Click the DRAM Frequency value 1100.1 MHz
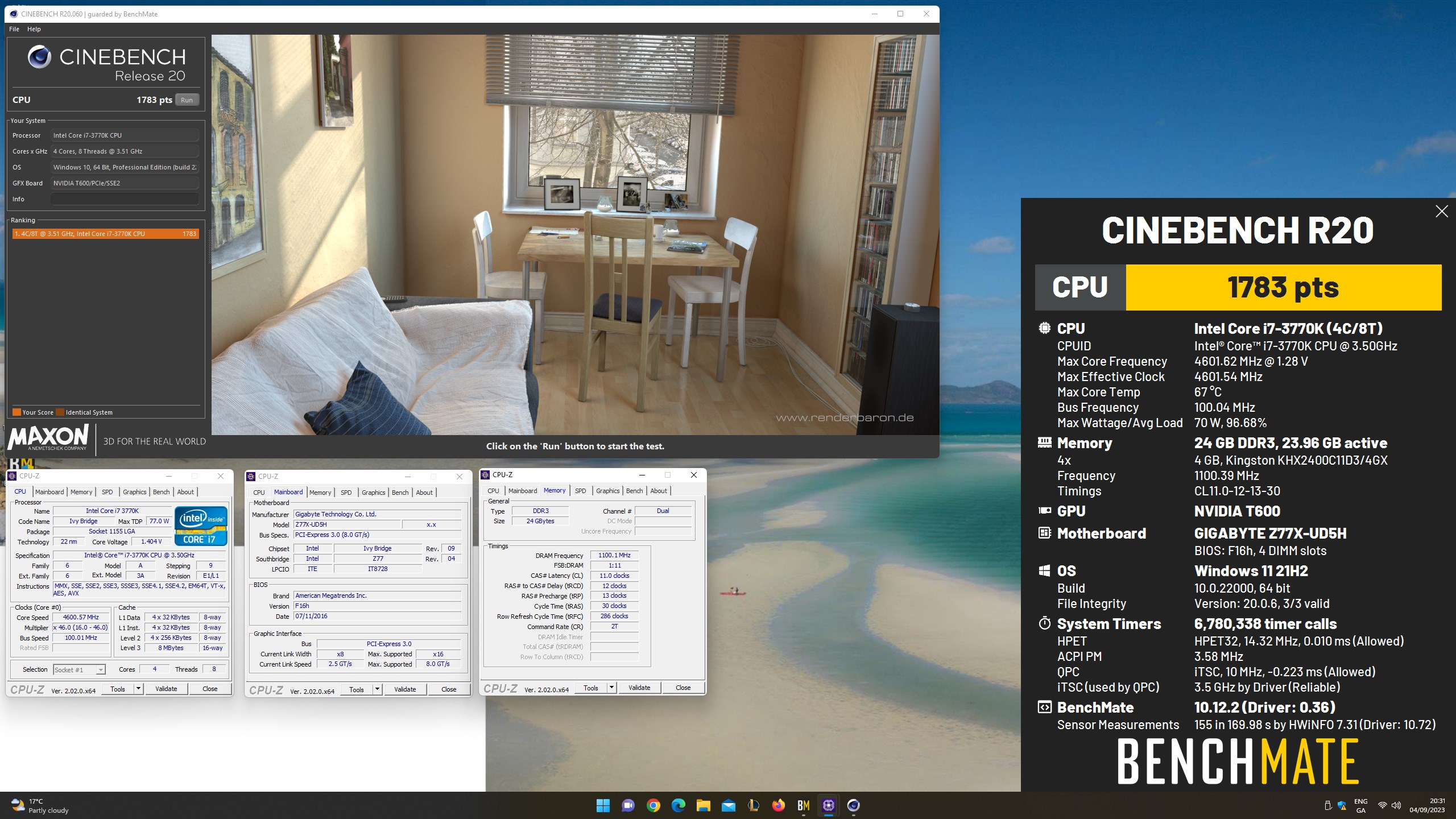 click(x=614, y=555)
